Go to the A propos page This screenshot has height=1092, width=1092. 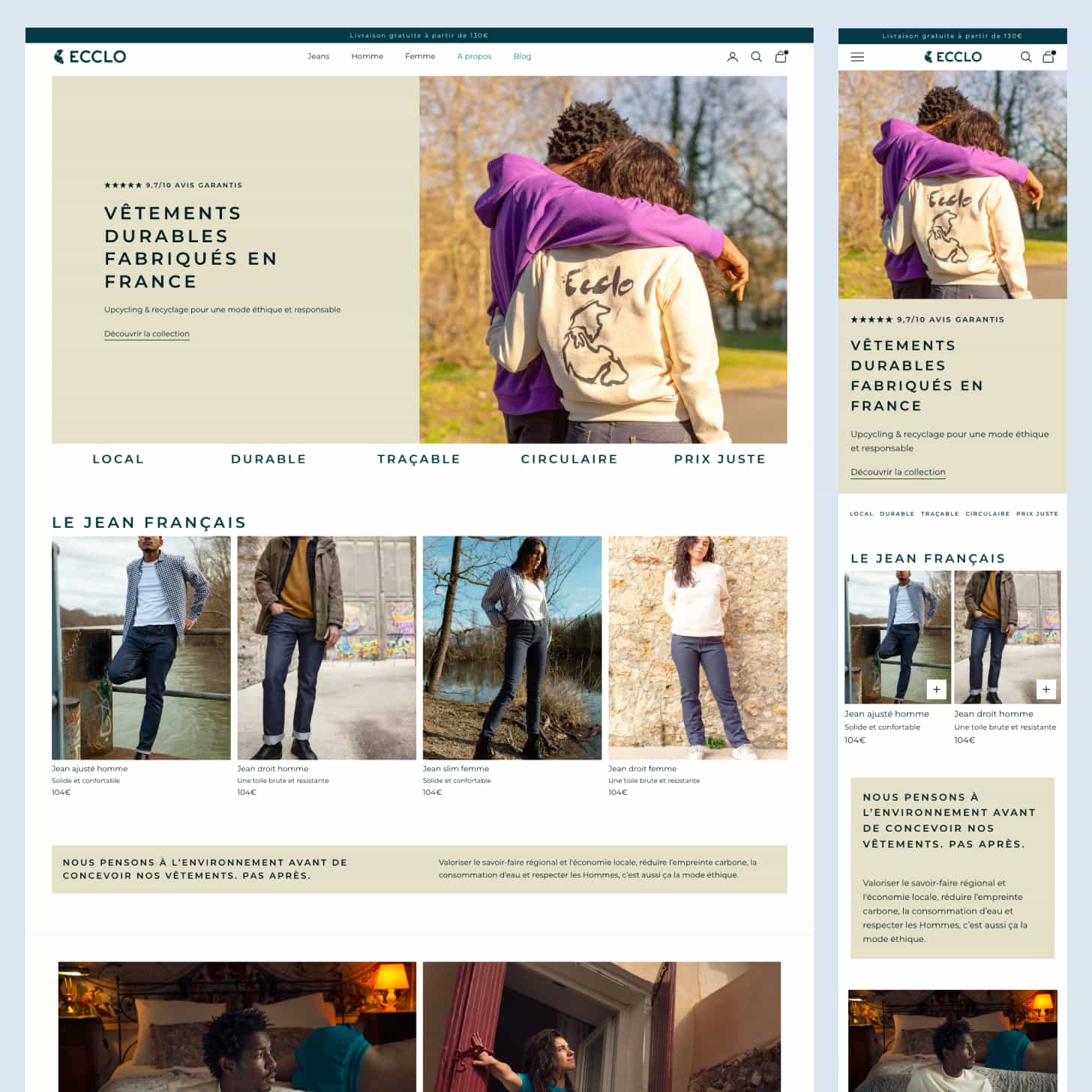(474, 56)
